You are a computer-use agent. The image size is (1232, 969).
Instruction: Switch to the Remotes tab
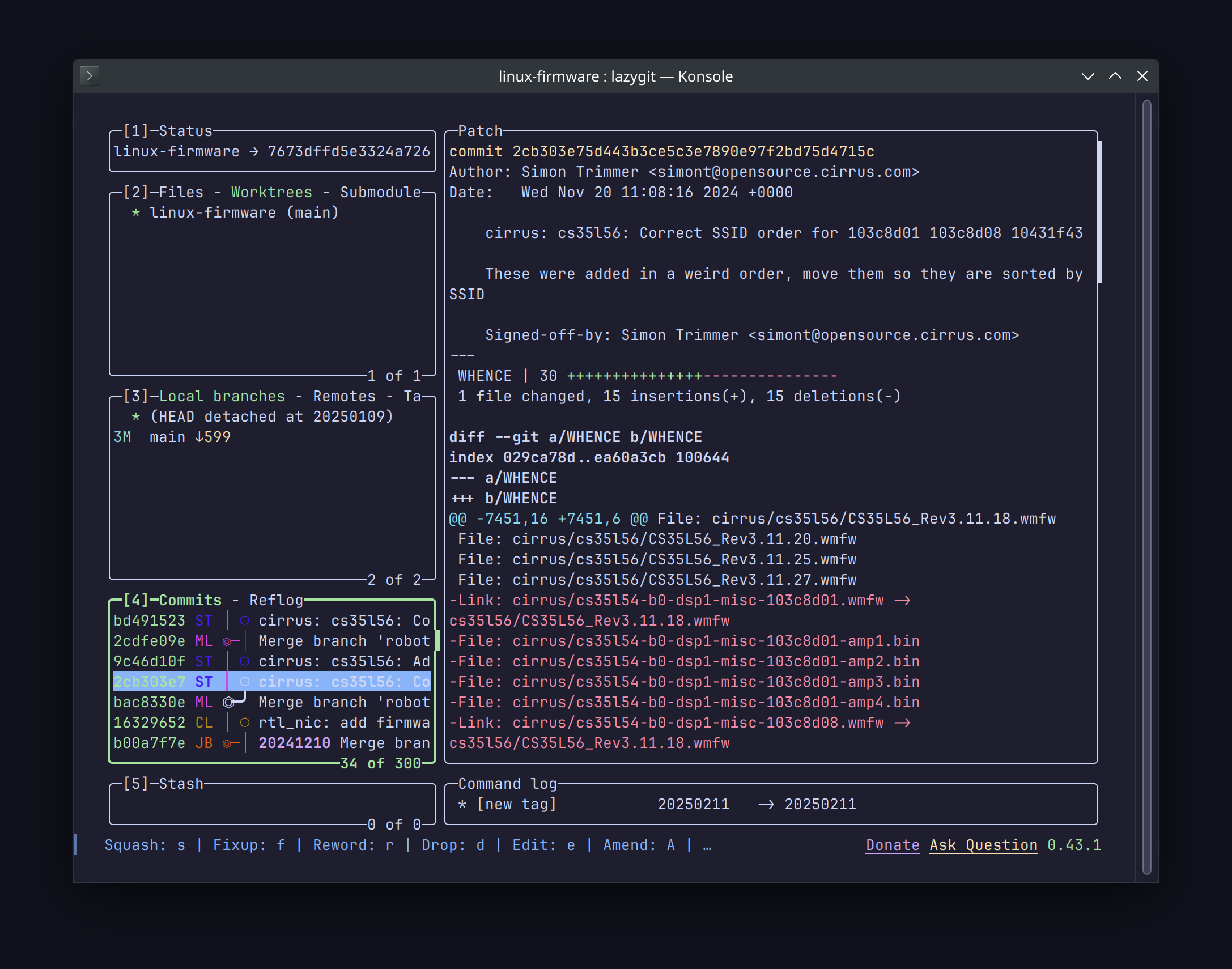(x=344, y=396)
